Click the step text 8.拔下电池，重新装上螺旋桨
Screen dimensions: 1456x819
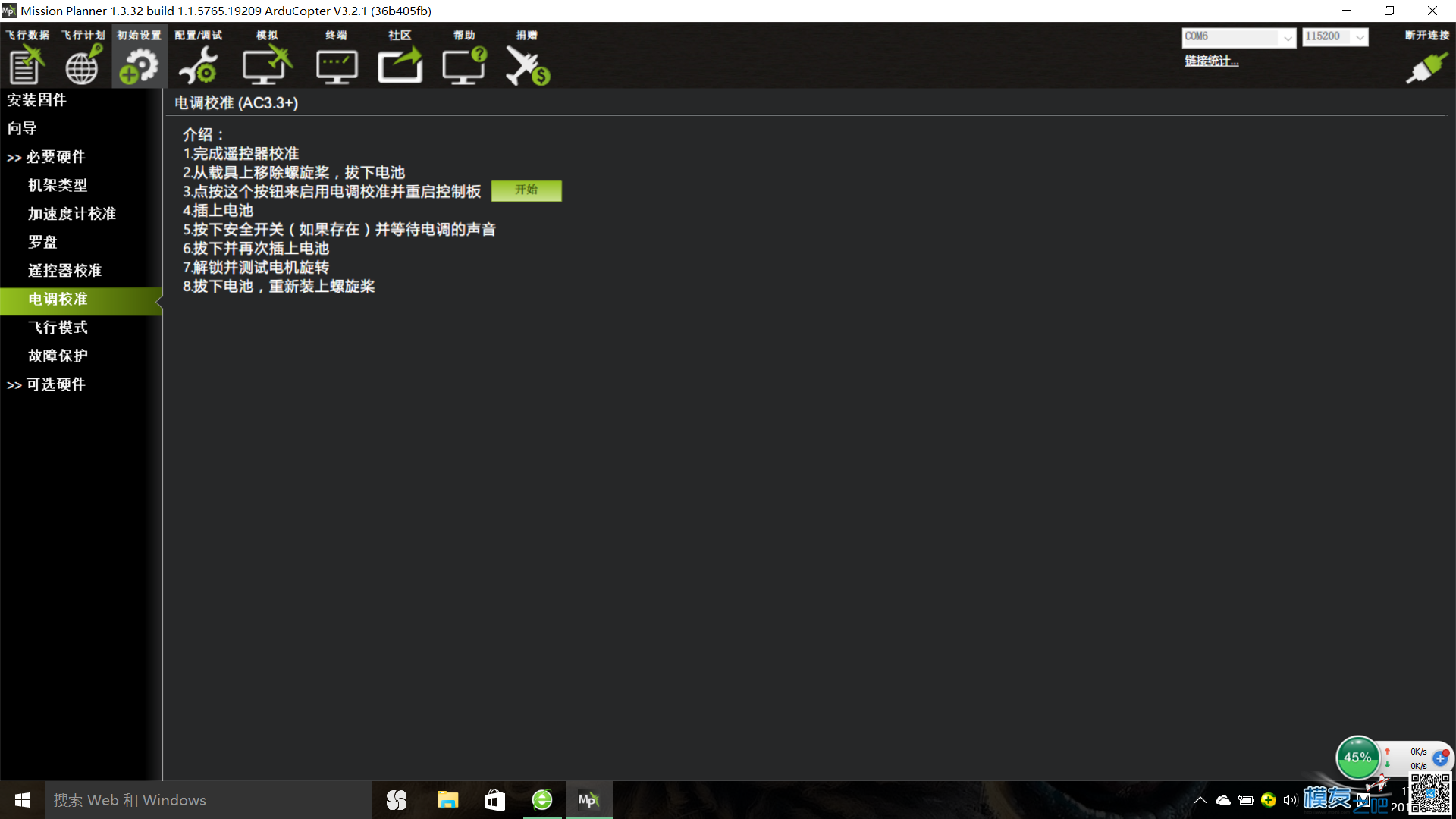pos(279,287)
